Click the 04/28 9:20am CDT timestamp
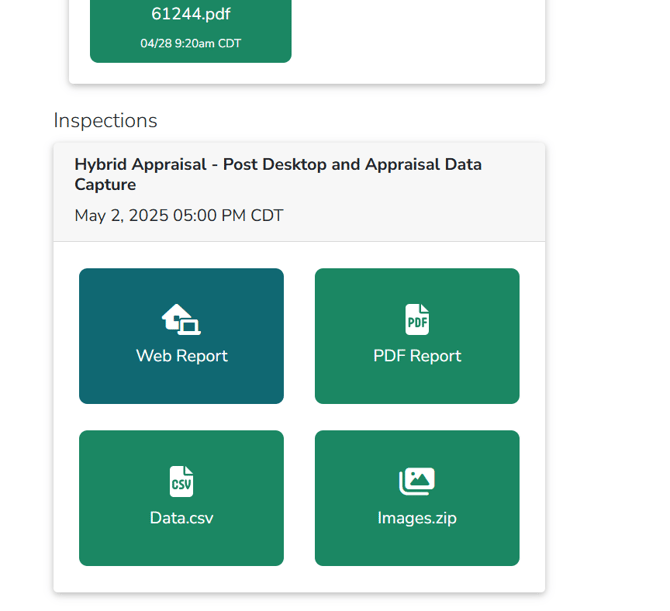This screenshot has width=670, height=611. [x=190, y=44]
